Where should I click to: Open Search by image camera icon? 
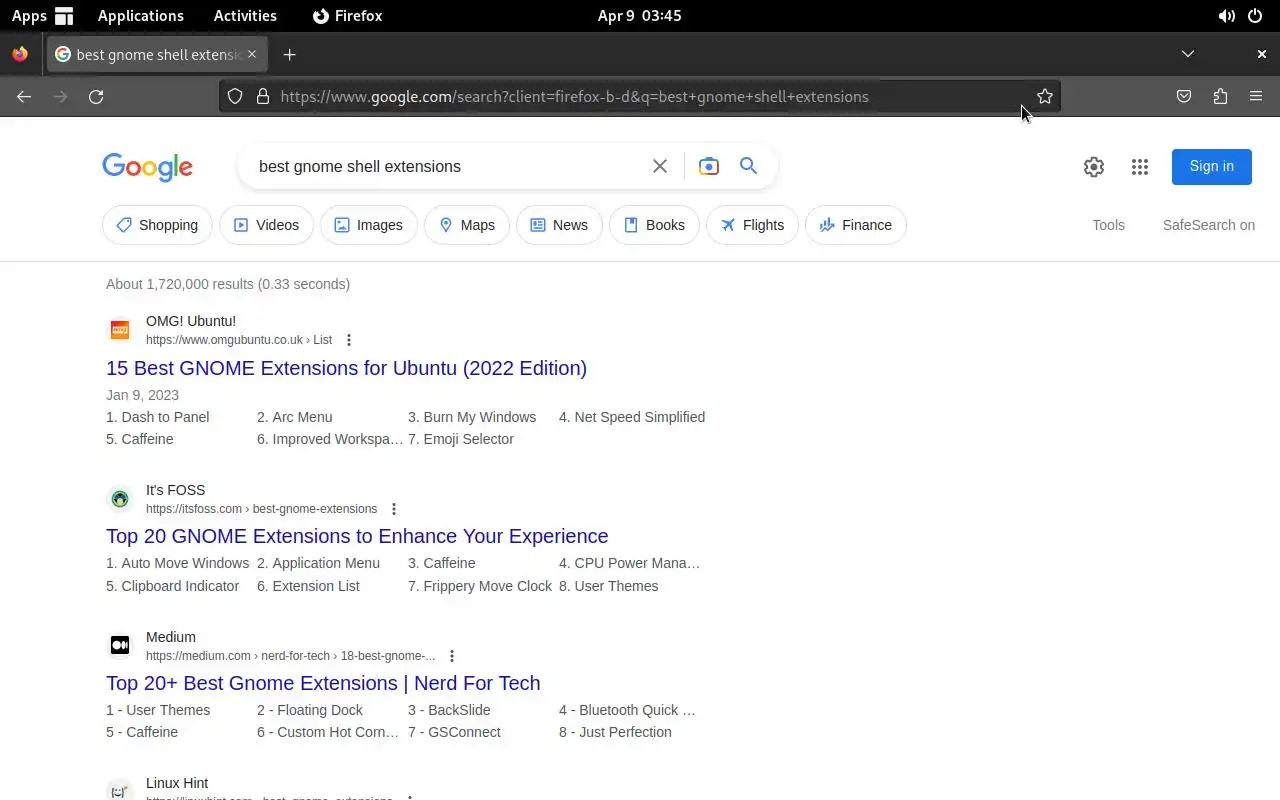click(709, 166)
